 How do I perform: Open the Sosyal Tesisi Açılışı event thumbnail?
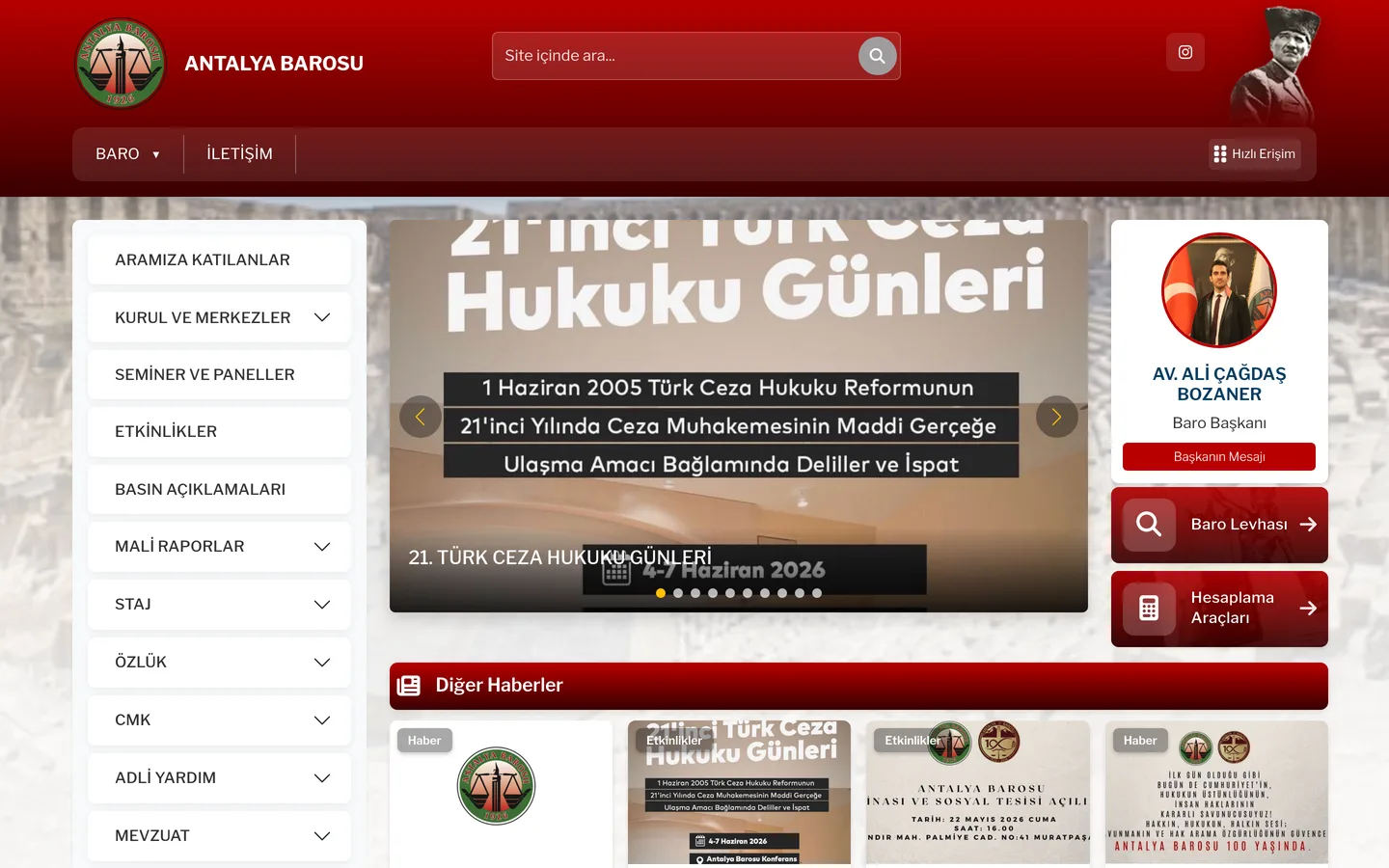click(x=978, y=793)
